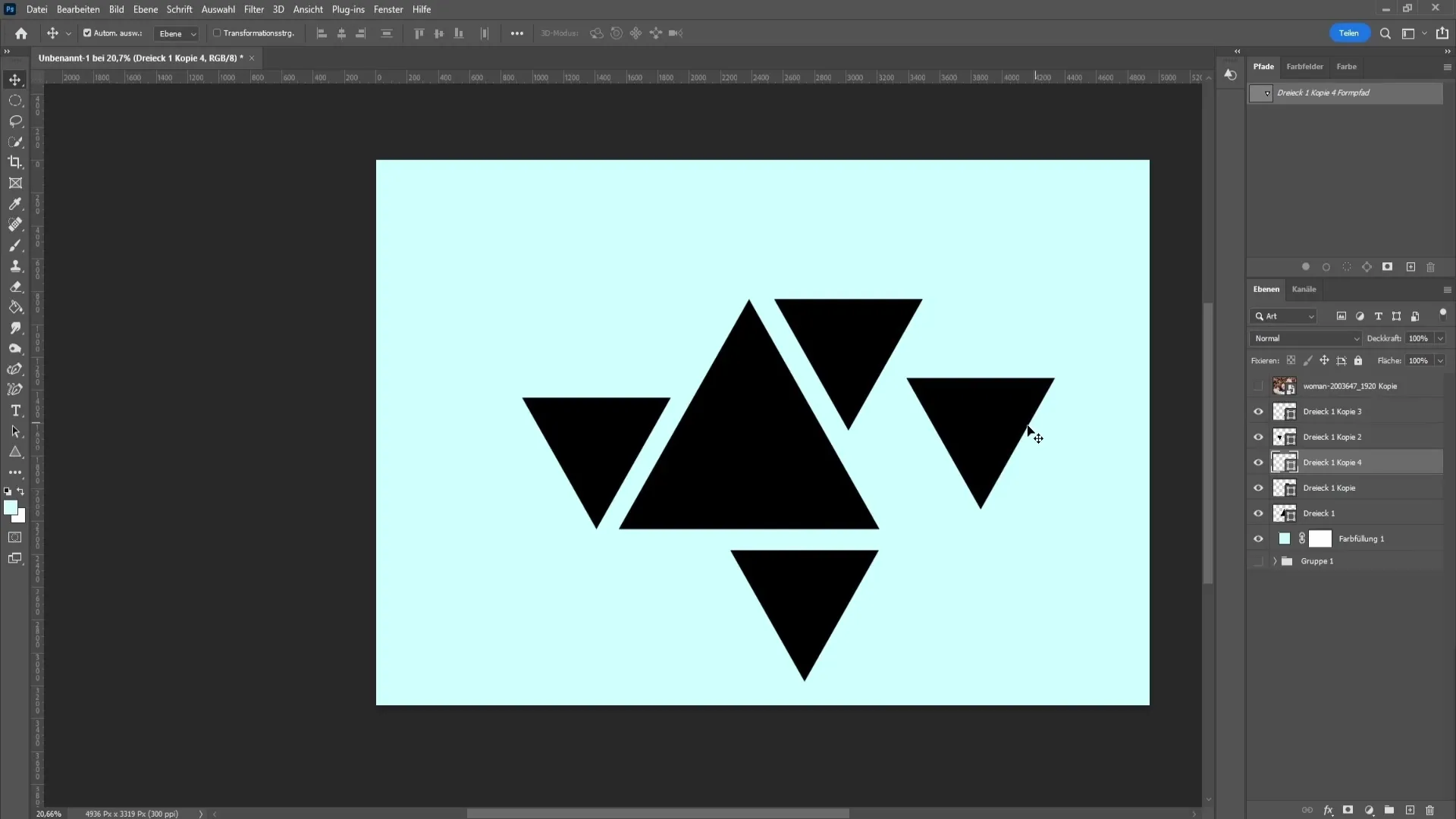This screenshot has width=1456, height=819.
Task: Open the blend mode Normal dropdown
Action: tap(1306, 338)
